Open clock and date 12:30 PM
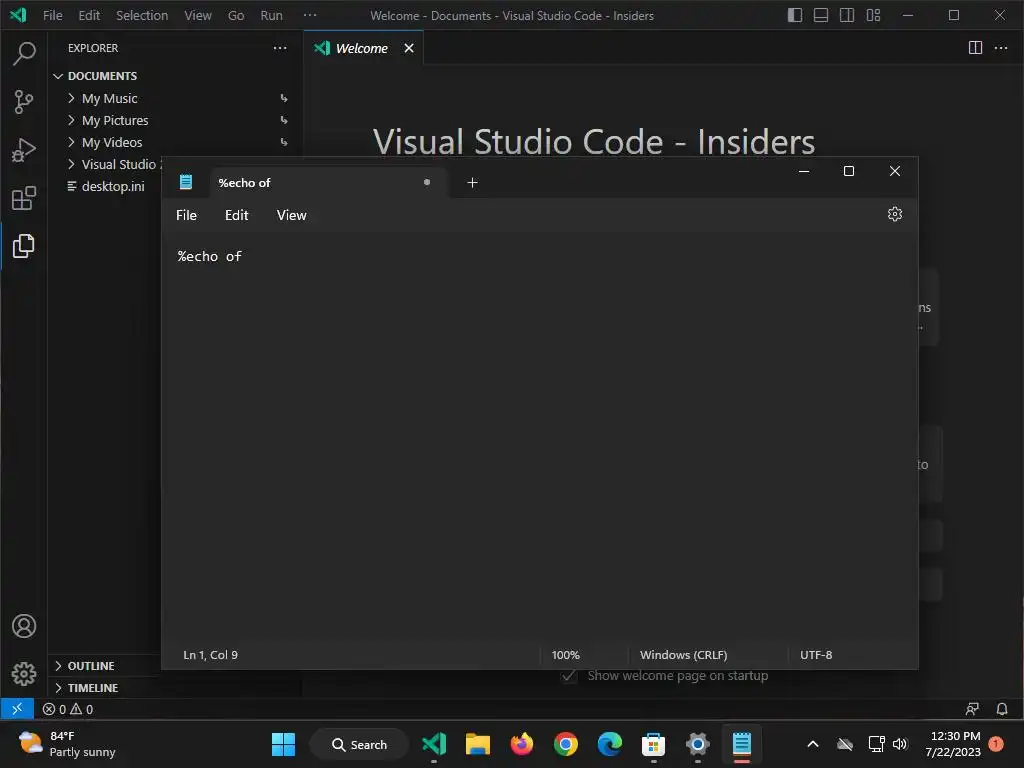This screenshot has width=1024, height=768. point(953,744)
